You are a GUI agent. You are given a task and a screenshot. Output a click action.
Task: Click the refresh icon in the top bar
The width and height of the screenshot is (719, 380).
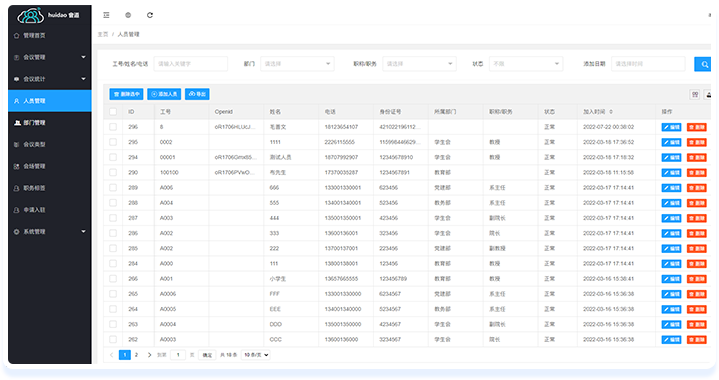[149, 15]
